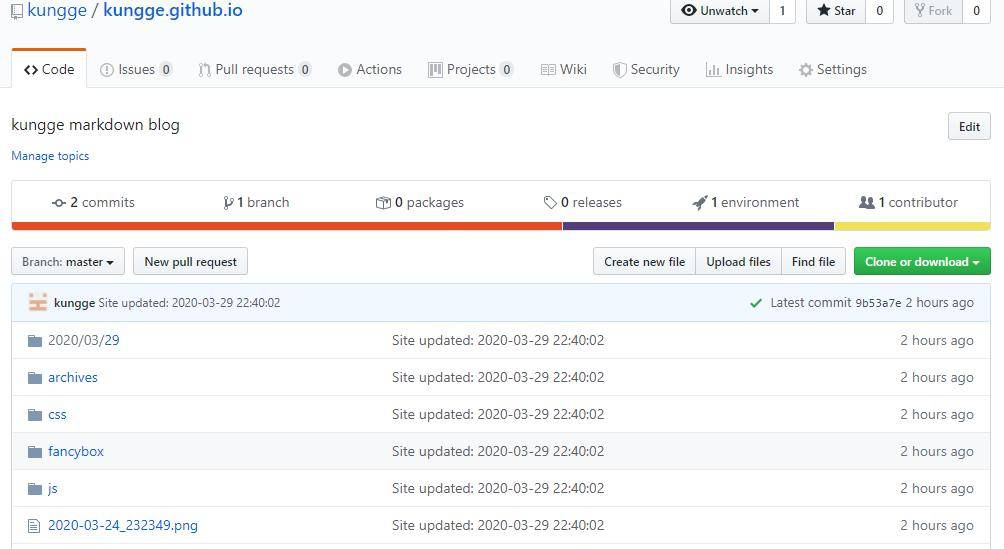This screenshot has height=549, width=1004.
Task: Click the rocket icon beside 1 environment
Action: coord(700,202)
